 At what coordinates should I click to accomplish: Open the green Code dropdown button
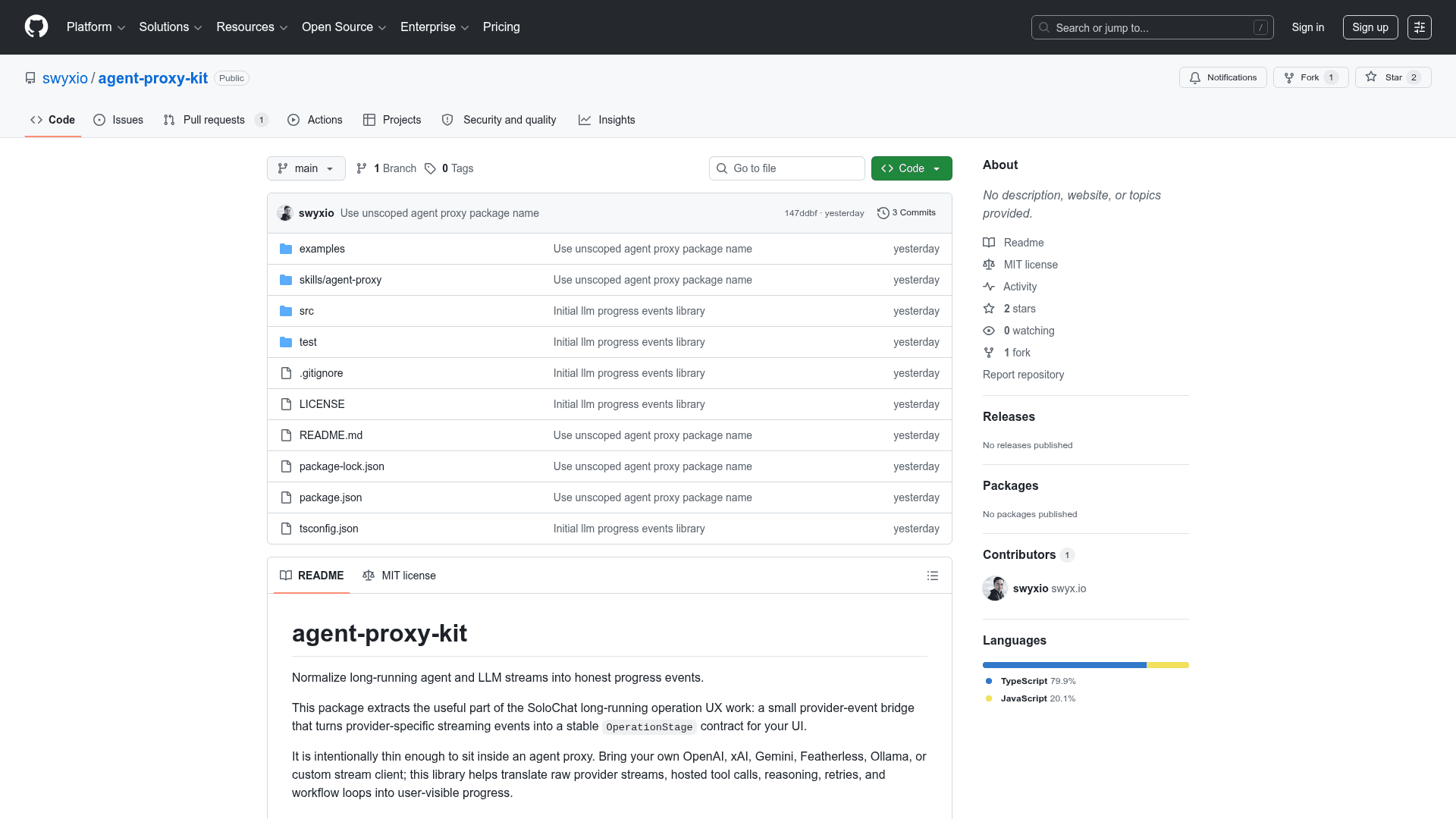[912, 168]
